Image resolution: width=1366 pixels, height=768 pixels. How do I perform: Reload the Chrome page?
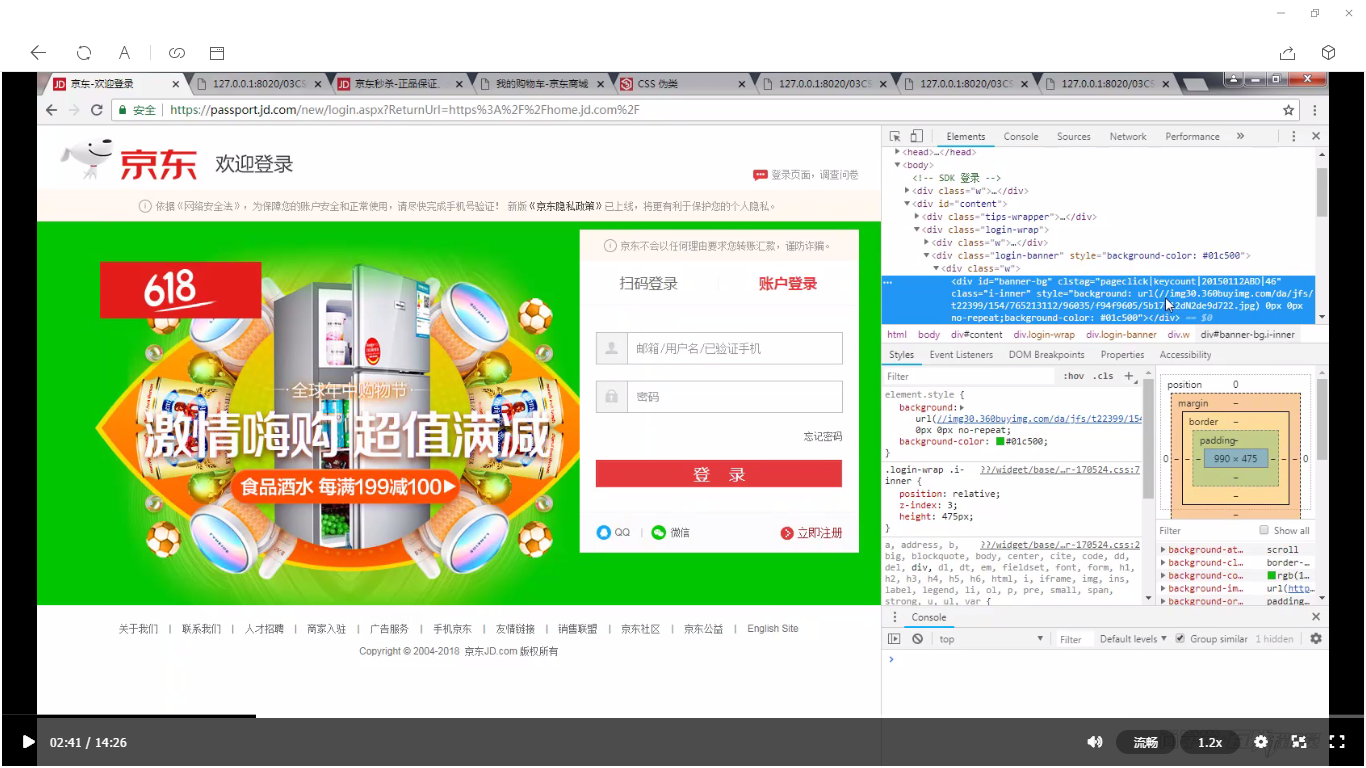point(97,110)
